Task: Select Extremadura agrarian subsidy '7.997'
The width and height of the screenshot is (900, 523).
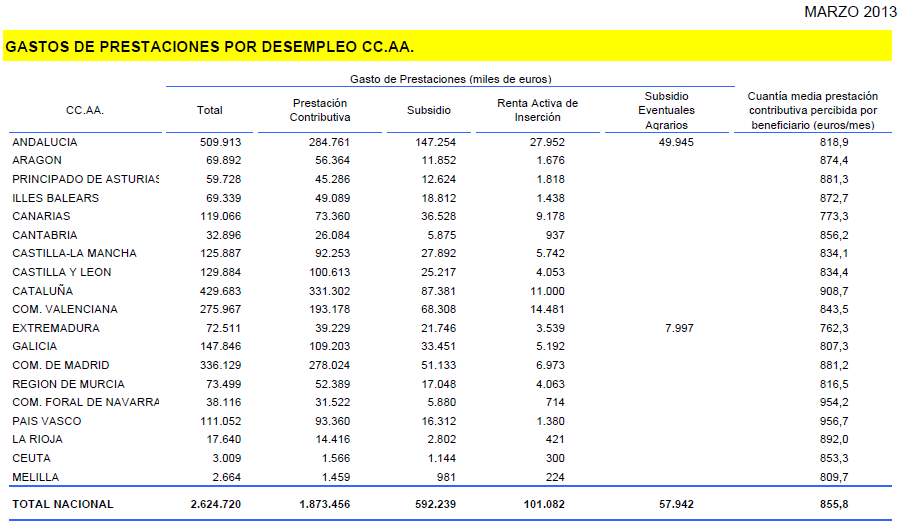Action: [x=679, y=328]
